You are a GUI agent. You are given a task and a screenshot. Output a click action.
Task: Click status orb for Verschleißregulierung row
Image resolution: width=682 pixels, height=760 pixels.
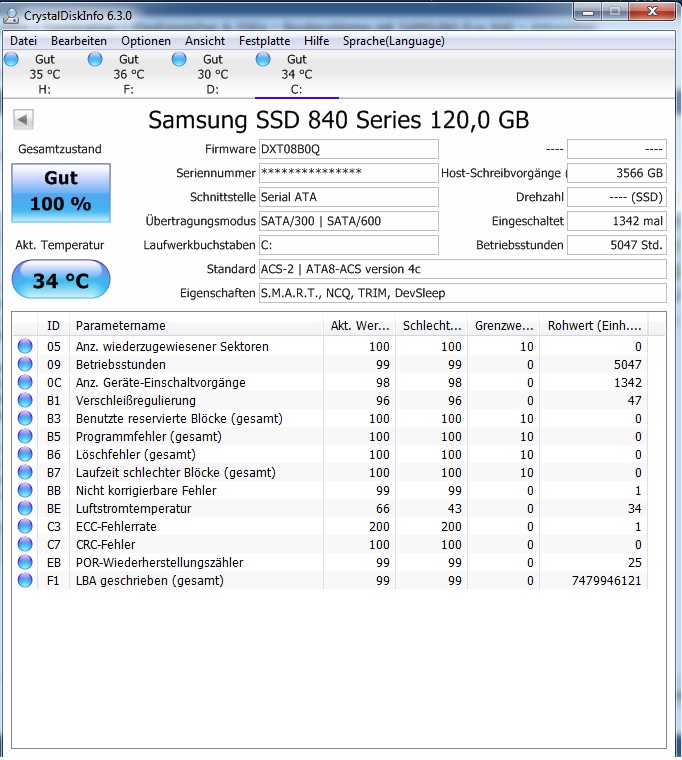[25, 400]
